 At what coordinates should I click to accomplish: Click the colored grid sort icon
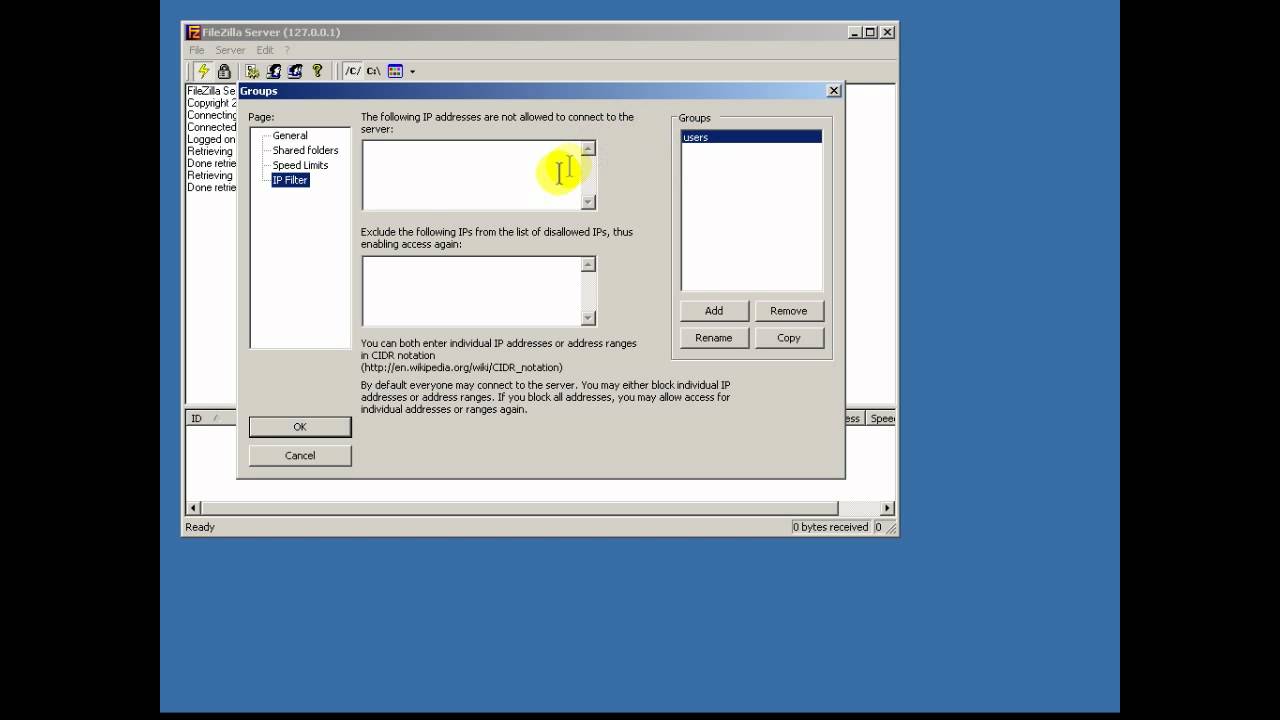[x=395, y=71]
